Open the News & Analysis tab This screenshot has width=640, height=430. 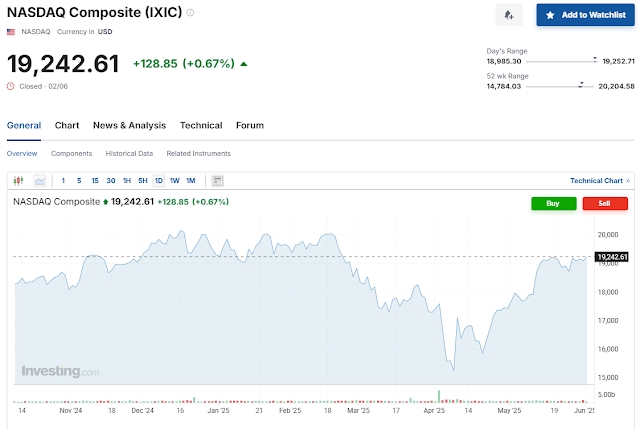pyautogui.click(x=129, y=126)
